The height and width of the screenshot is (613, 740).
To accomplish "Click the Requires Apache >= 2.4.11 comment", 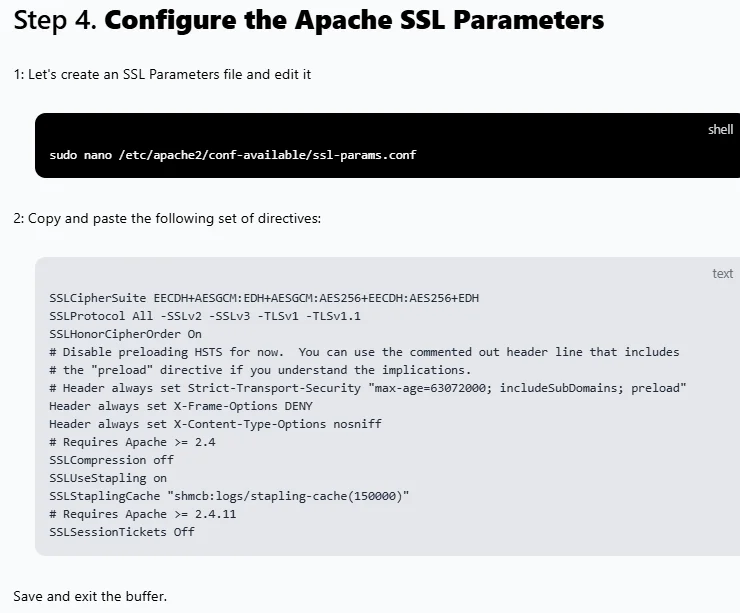I will point(143,514).
